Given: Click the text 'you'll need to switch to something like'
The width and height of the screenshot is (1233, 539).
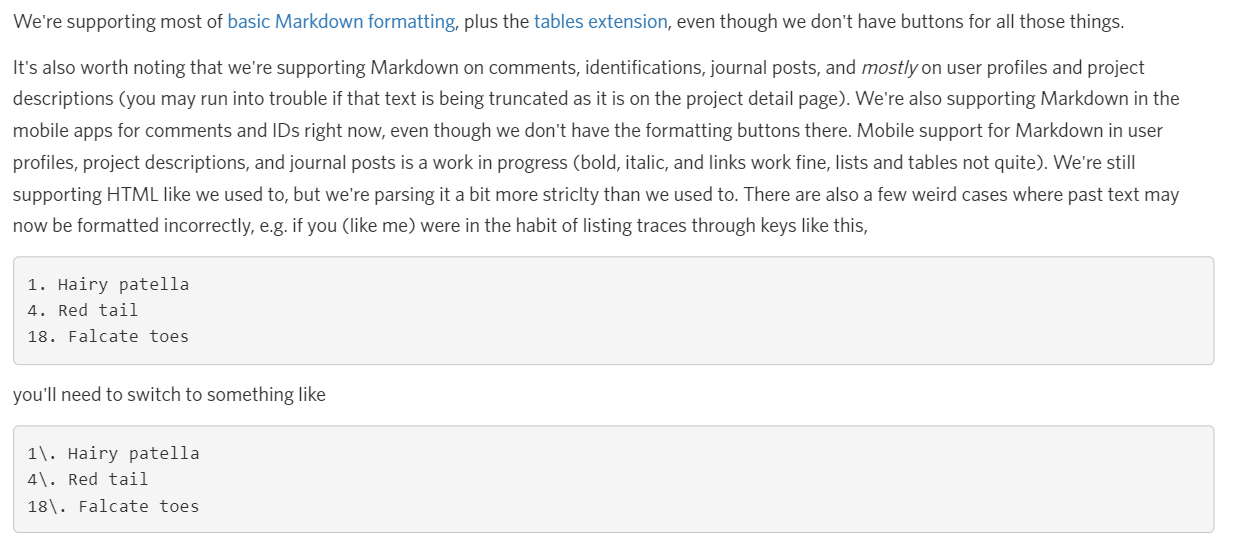Looking at the screenshot, I should [x=169, y=395].
